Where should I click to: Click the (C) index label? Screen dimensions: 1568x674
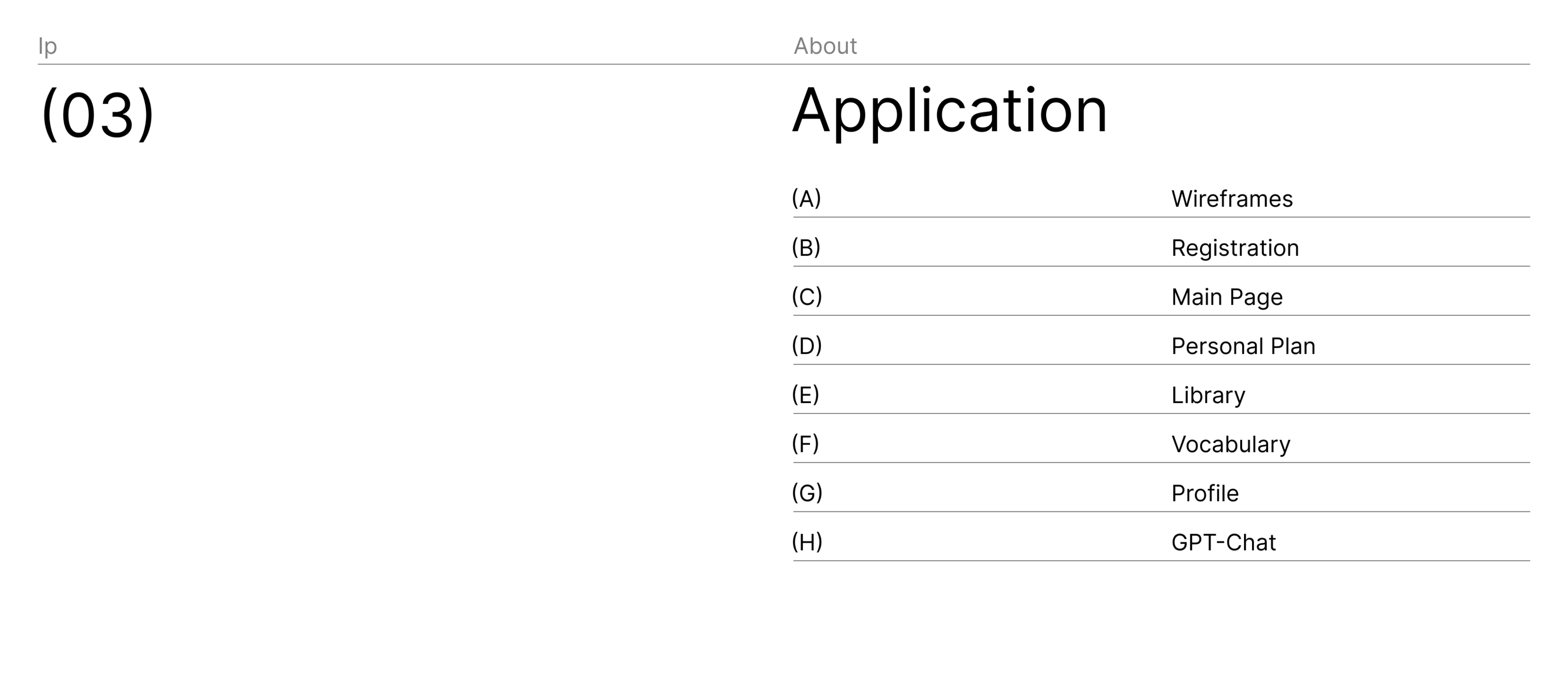pos(807,297)
